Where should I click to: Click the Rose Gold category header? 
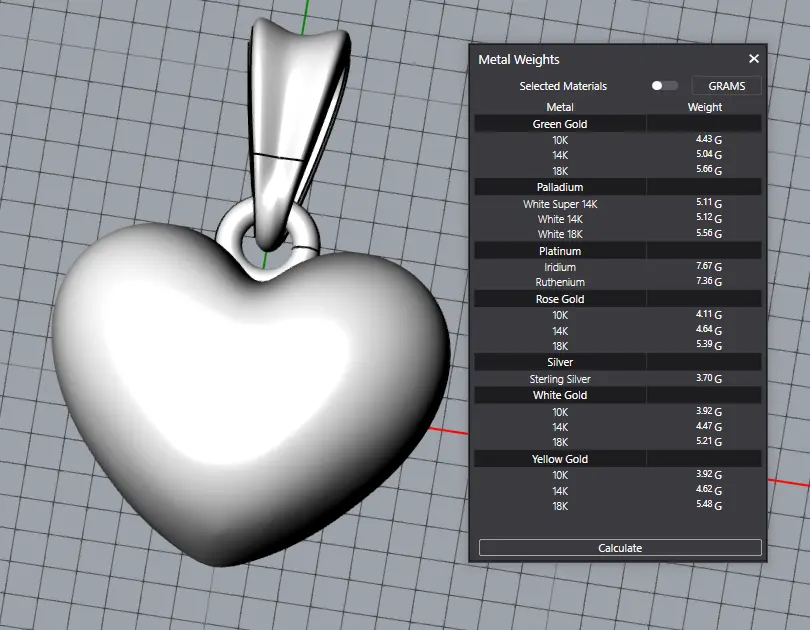[560, 299]
